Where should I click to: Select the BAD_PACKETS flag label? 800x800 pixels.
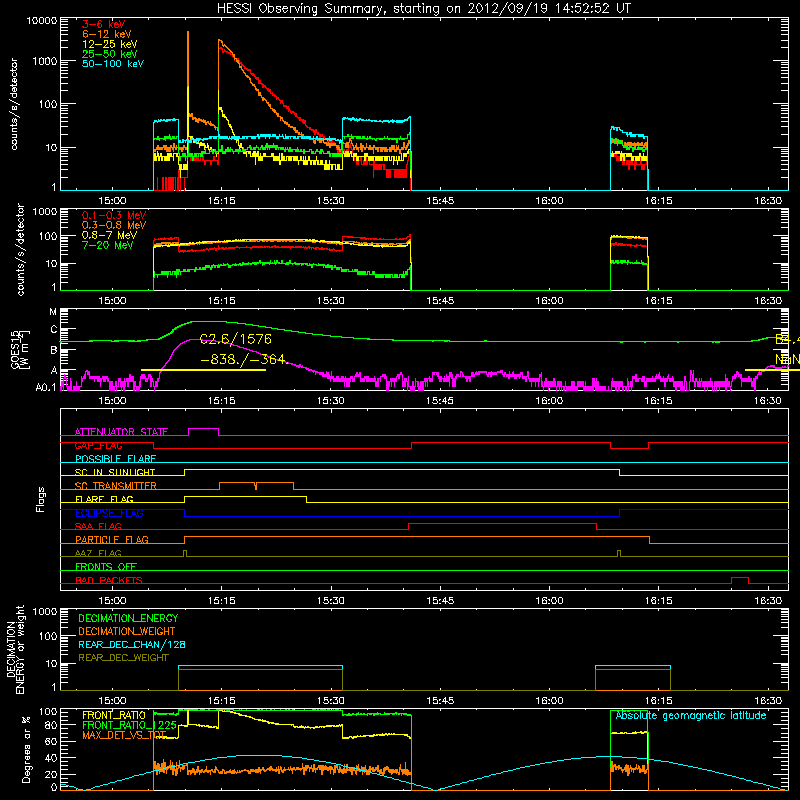pyautogui.click(x=109, y=580)
